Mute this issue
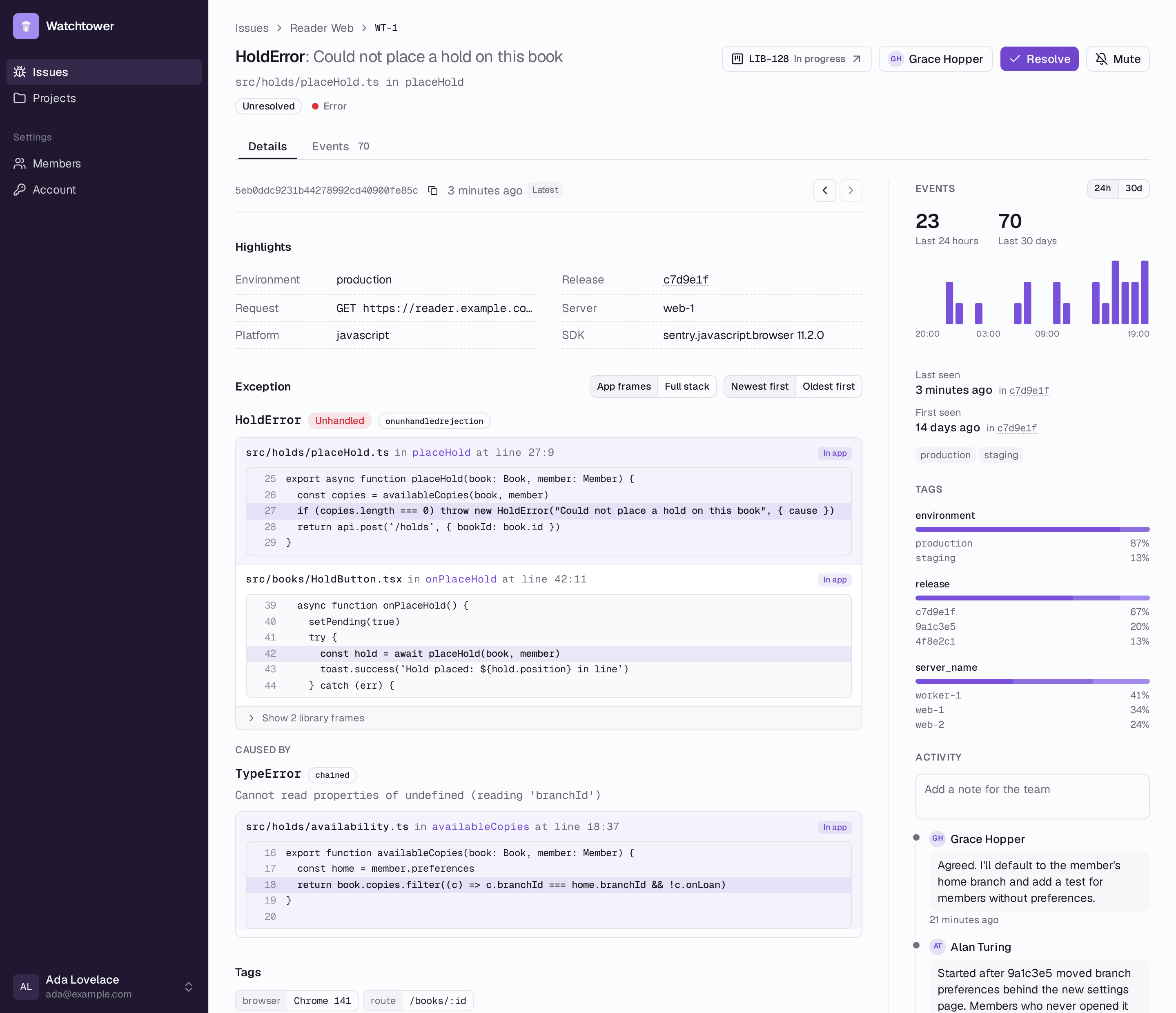1176x1013 pixels. tap(1118, 59)
